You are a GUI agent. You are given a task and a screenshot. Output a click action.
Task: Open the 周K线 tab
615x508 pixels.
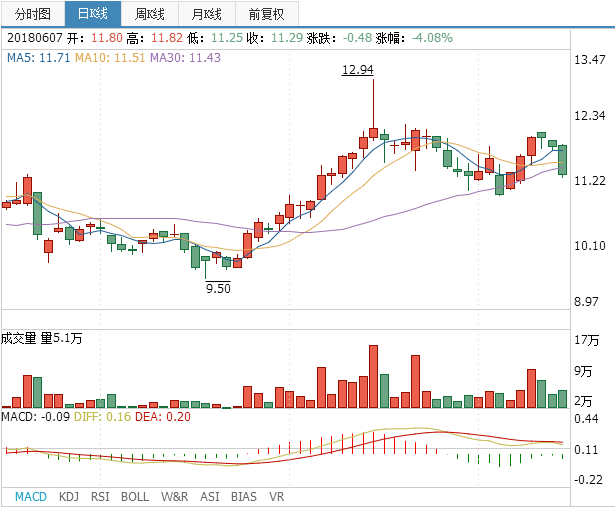pyautogui.click(x=149, y=14)
